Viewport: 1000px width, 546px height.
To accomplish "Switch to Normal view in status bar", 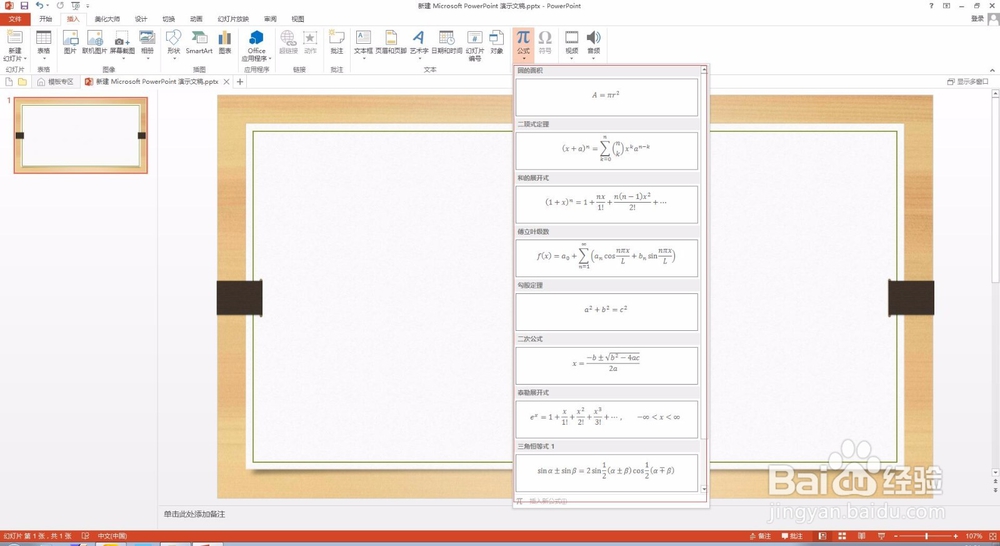I will pyautogui.click(x=822, y=536).
